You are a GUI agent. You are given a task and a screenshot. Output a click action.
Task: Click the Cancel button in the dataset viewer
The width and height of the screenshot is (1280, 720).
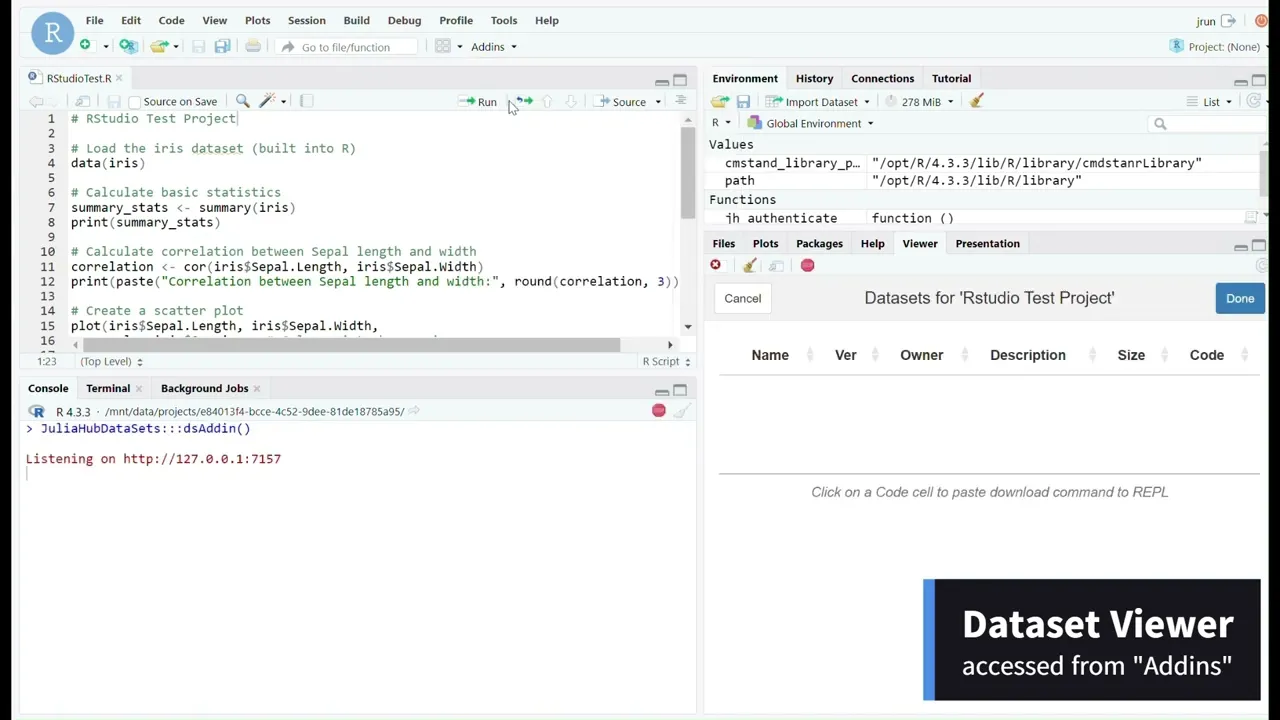pos(742,298)
